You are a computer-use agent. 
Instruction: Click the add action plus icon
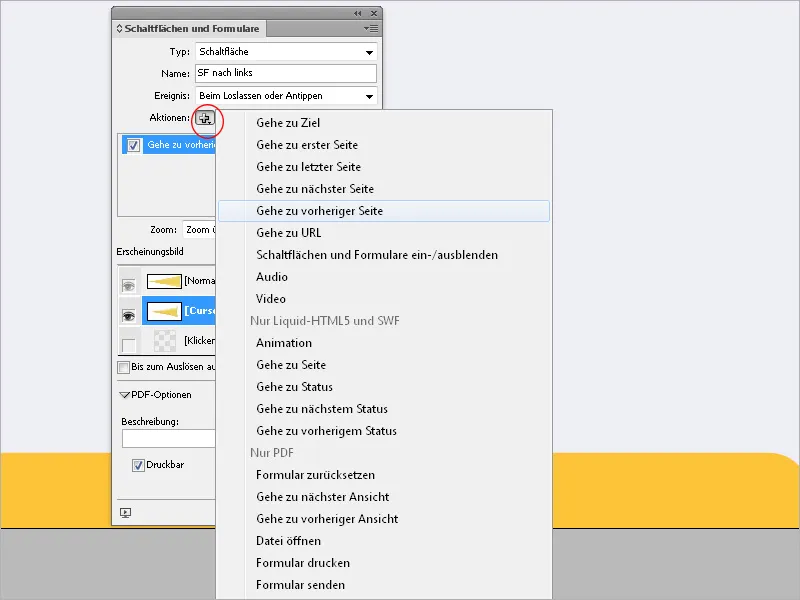pyautogui.click(x=205, y=118)
